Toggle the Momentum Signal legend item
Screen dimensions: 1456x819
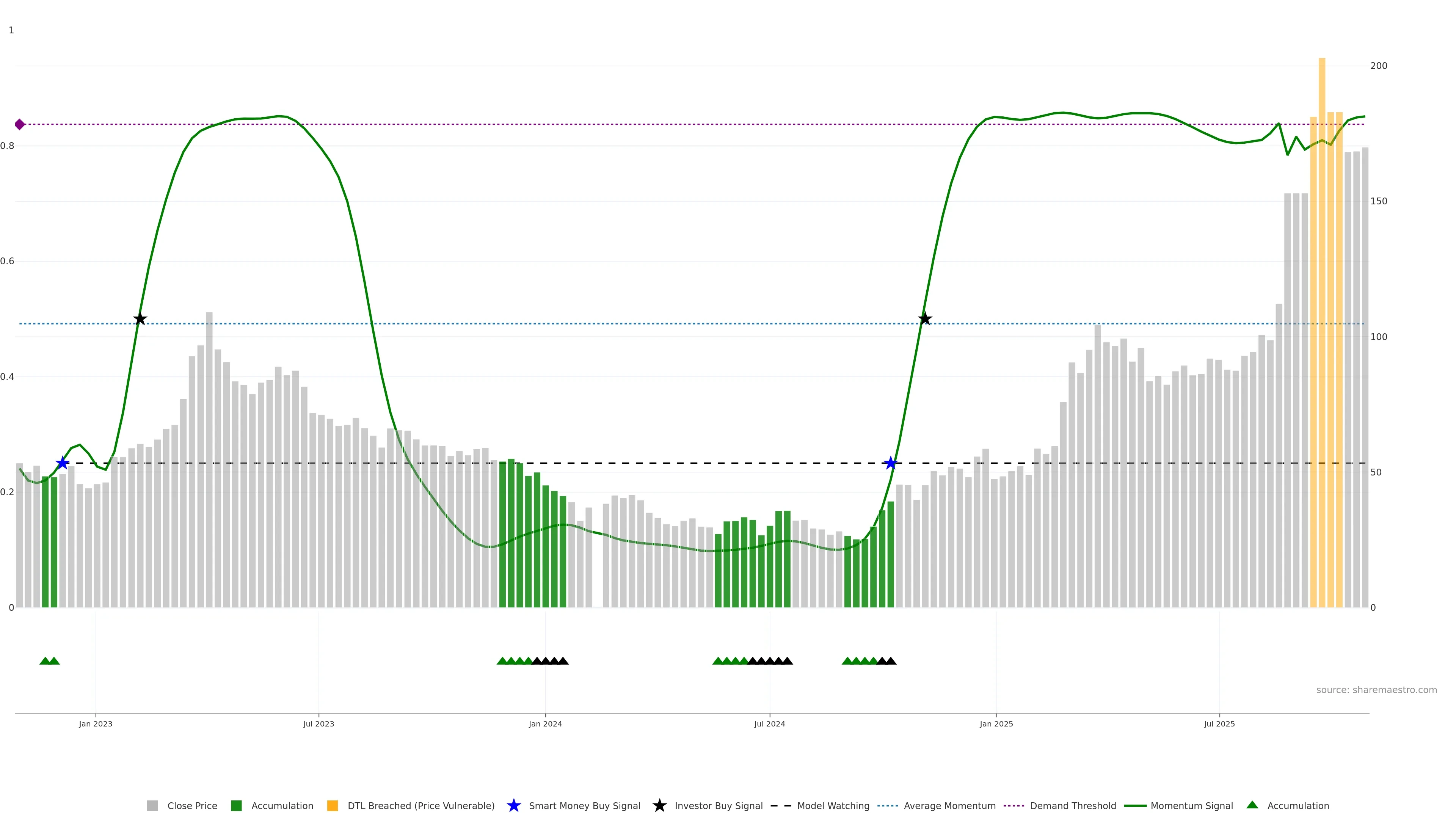point(1191,805)
